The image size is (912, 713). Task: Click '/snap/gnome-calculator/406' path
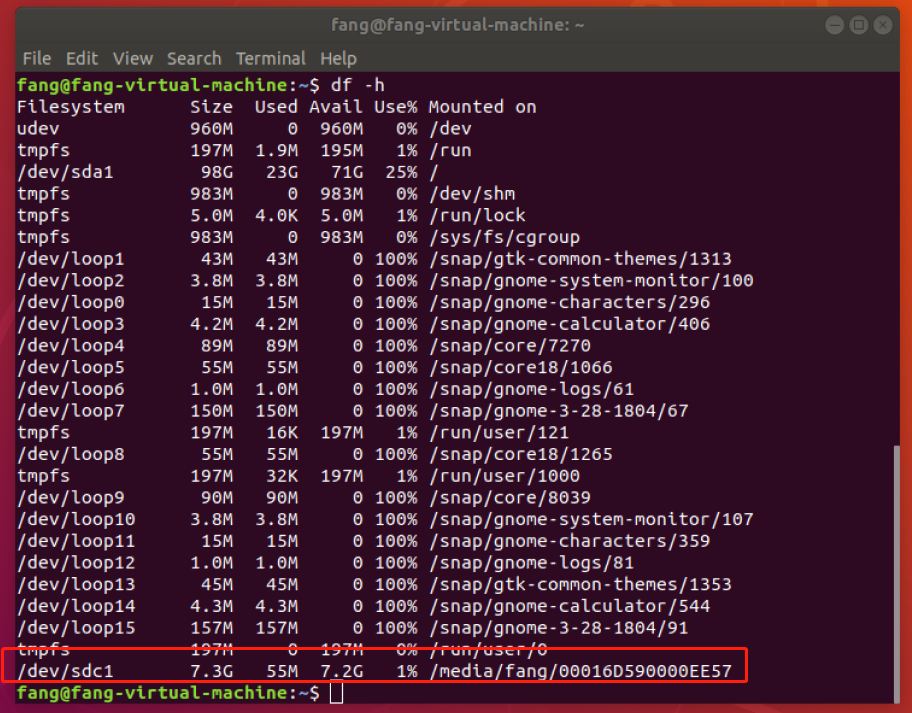point(569,324)
